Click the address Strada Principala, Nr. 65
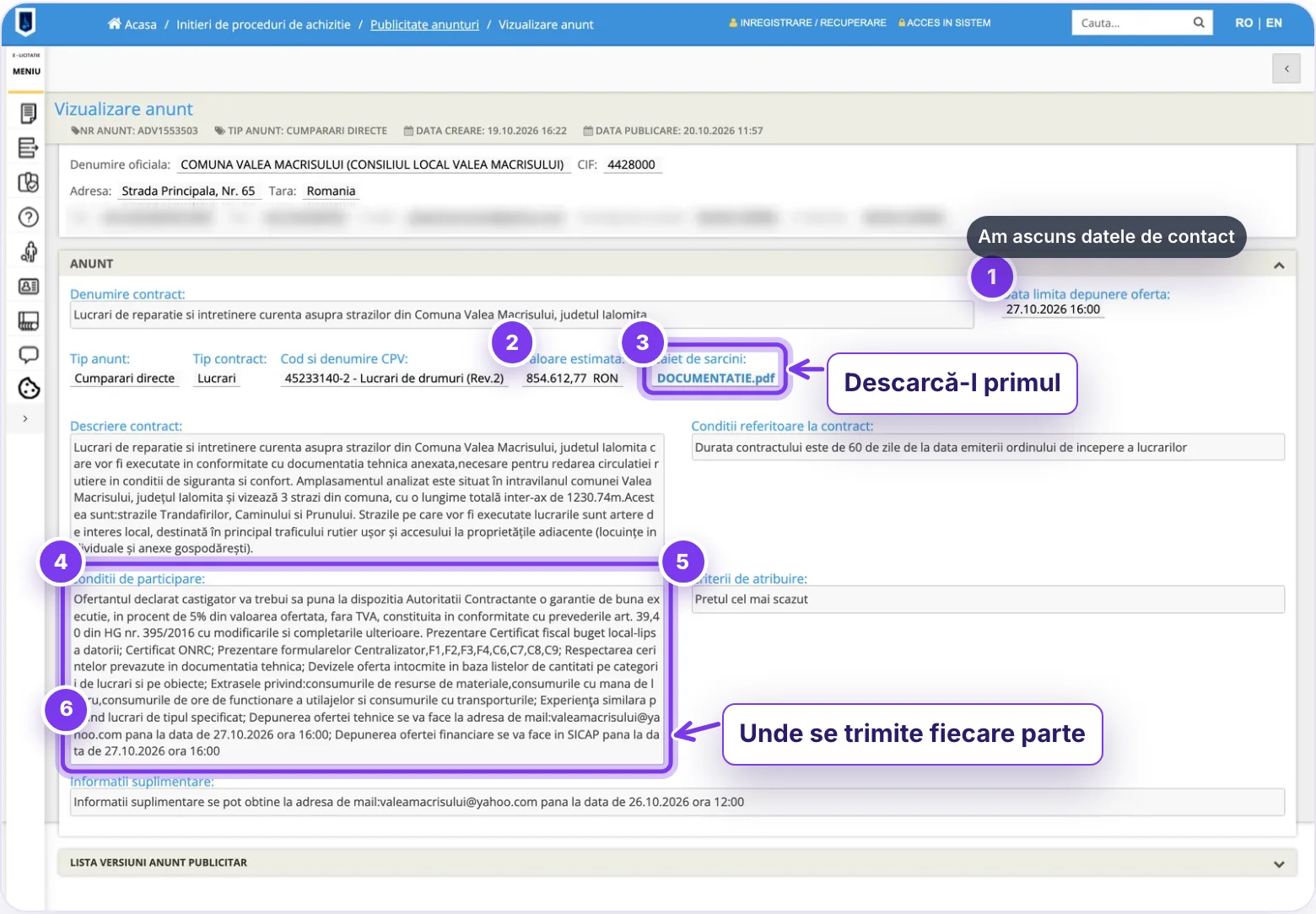1316x914 pixels. tap(188, 191)
